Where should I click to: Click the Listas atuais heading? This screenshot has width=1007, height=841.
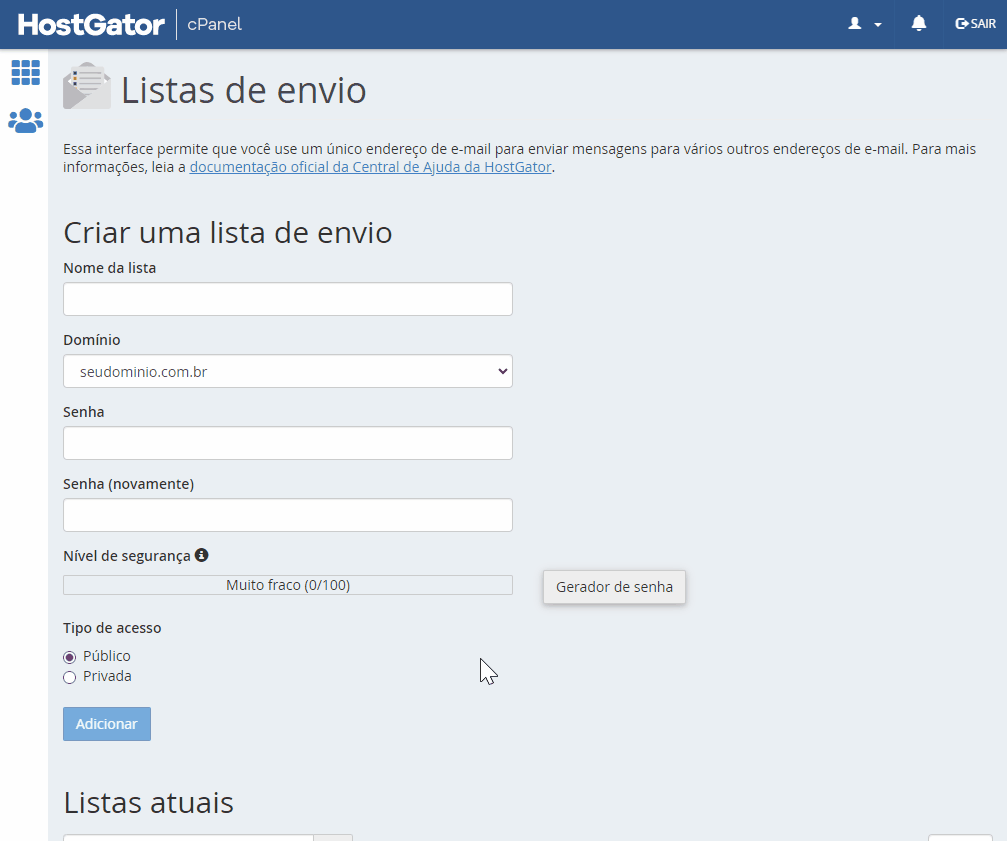[148, 802]
